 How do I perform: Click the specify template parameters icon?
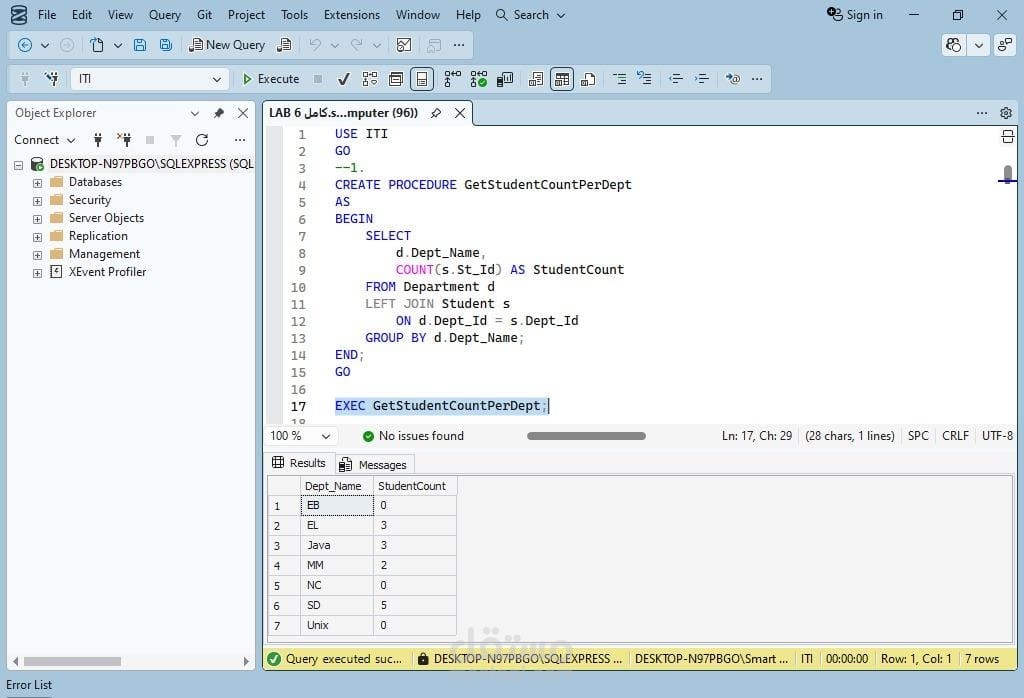[733, 79]
